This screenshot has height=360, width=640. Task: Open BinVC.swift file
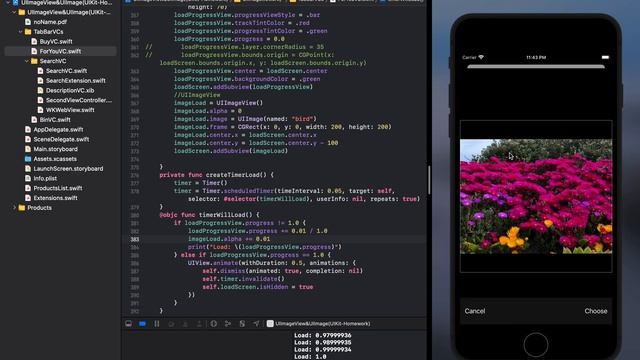click(x=55, y=120)
